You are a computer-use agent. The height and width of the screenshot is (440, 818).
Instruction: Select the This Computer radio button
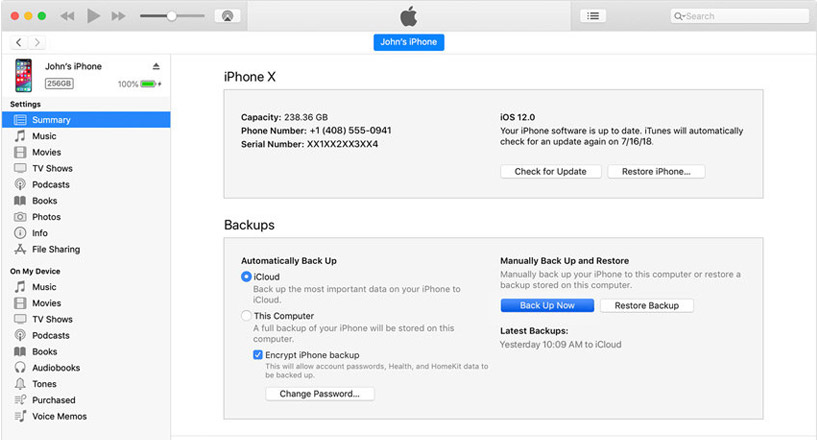tap(246, 316)
